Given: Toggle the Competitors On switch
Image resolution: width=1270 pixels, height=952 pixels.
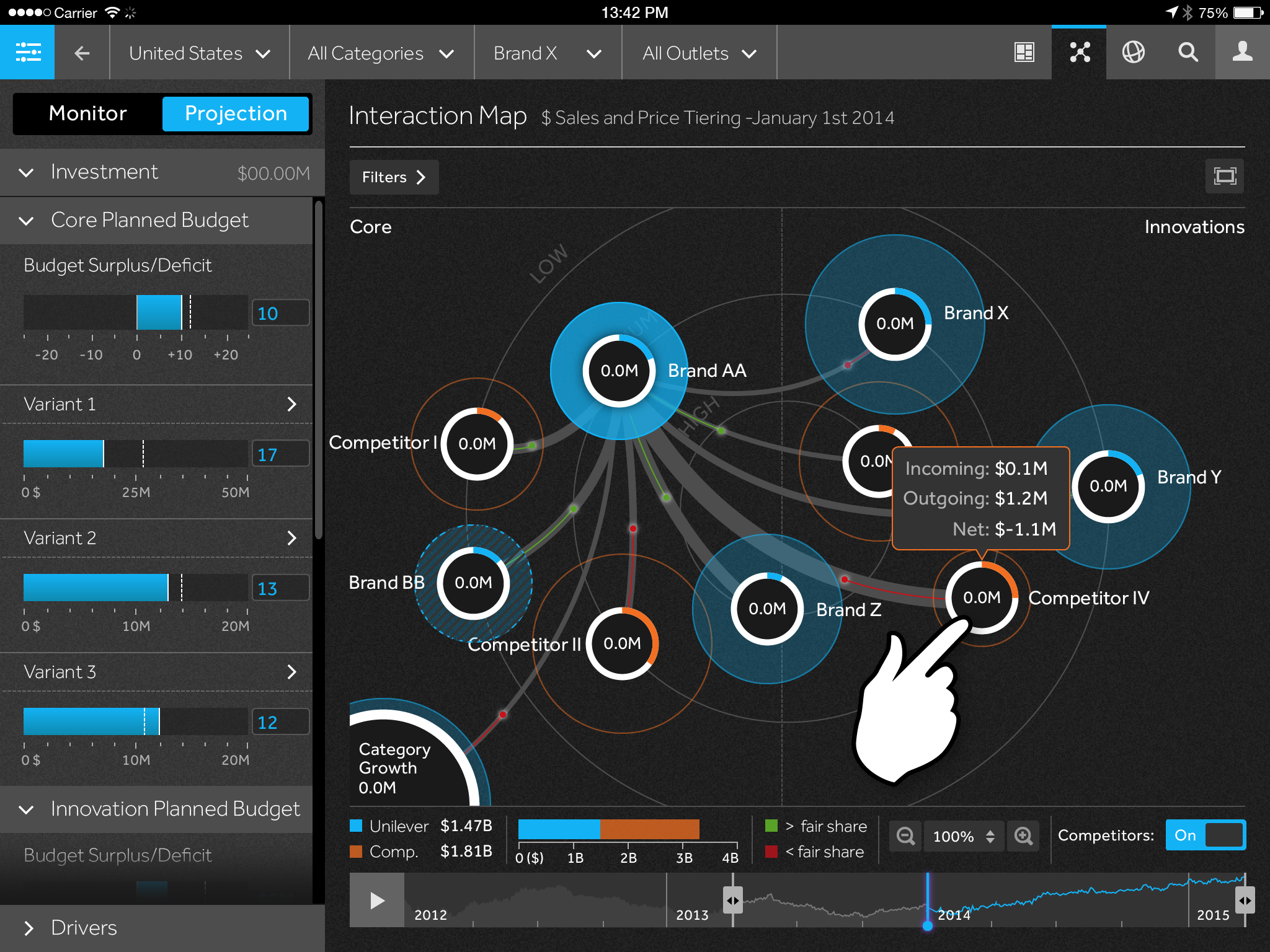Looking at the screenshot, I should (1205, 835).
